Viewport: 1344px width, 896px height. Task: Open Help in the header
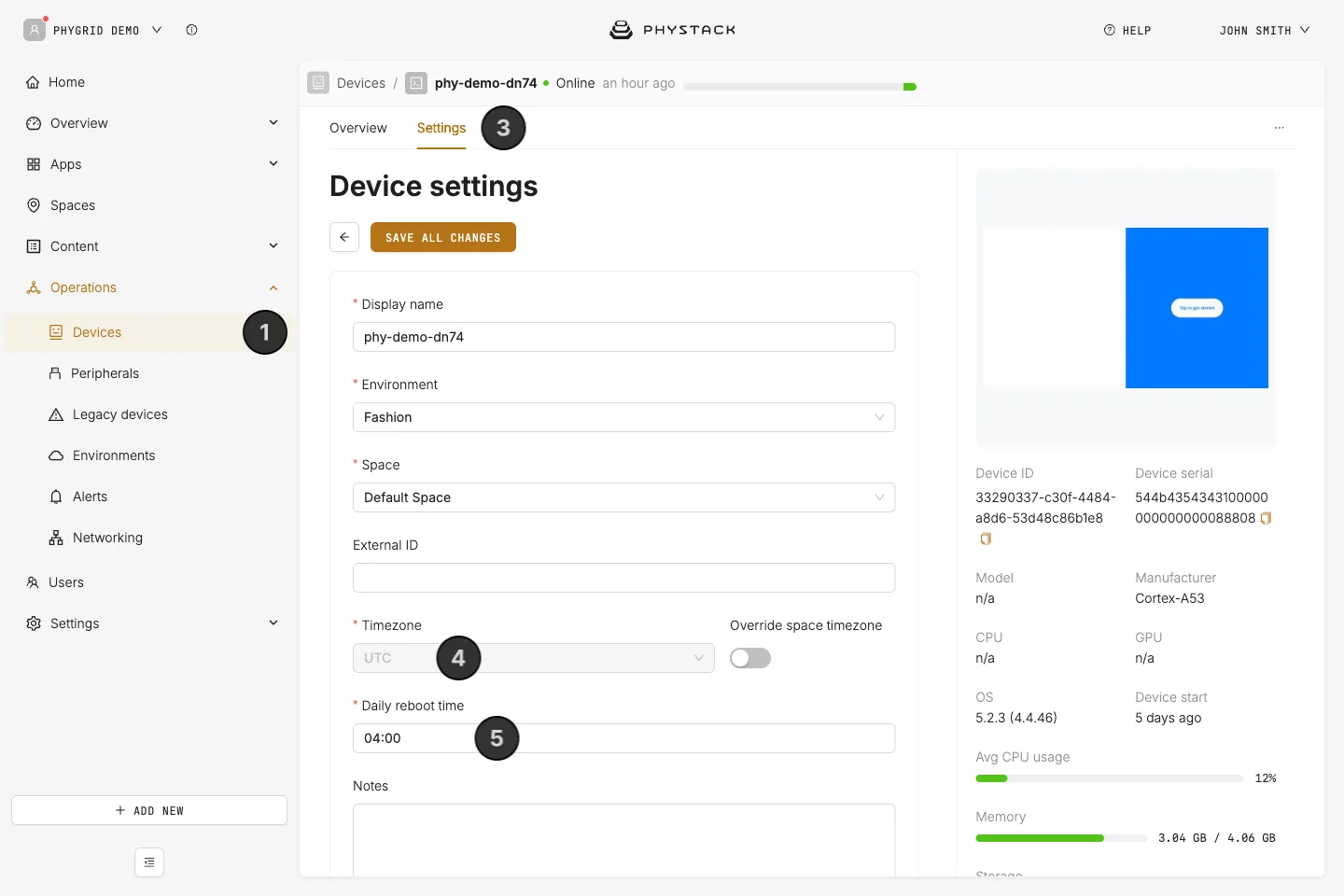1127,30
